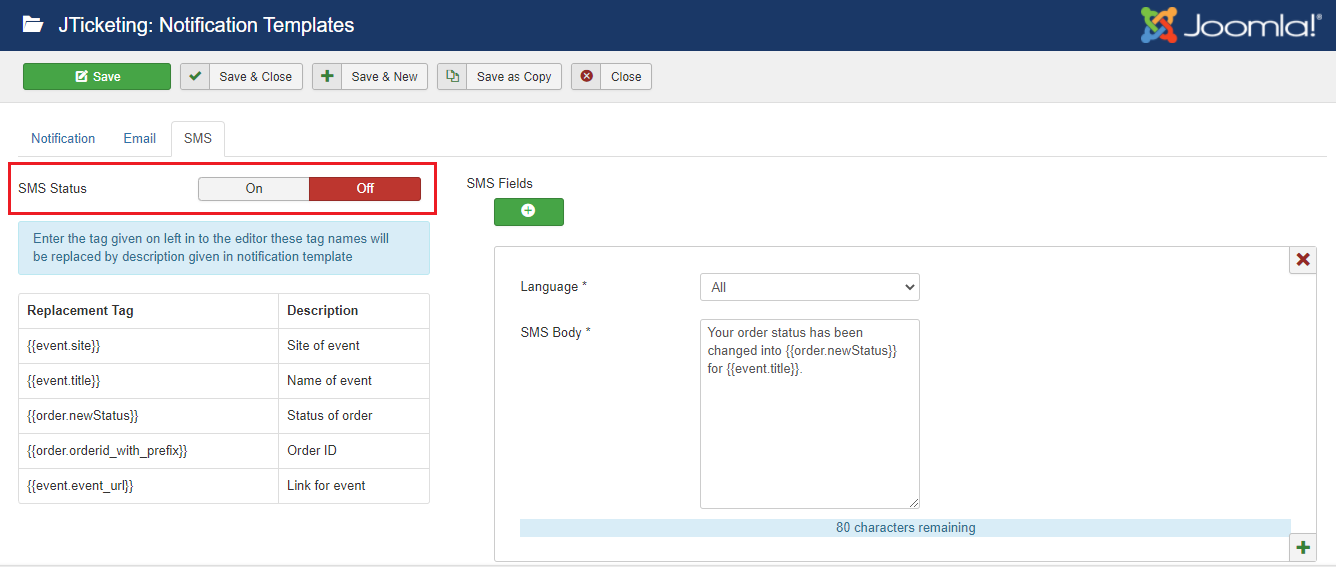
Task: Remove the SMS field with red X
Action: pyautogui.click(x=1303, y=260)
